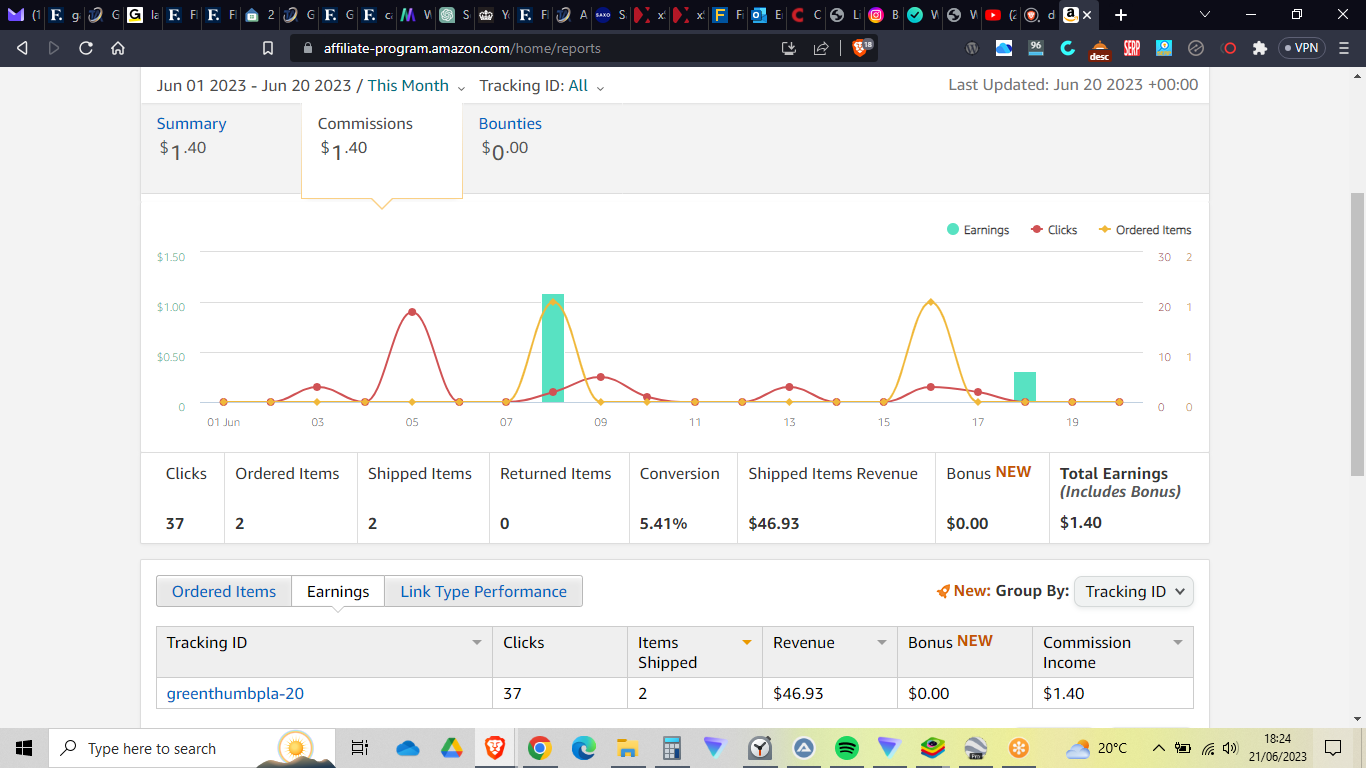Open Task View on the taskbar
Image resolution: width=1366 pixels, height=768 pixels.
point(360,748)
